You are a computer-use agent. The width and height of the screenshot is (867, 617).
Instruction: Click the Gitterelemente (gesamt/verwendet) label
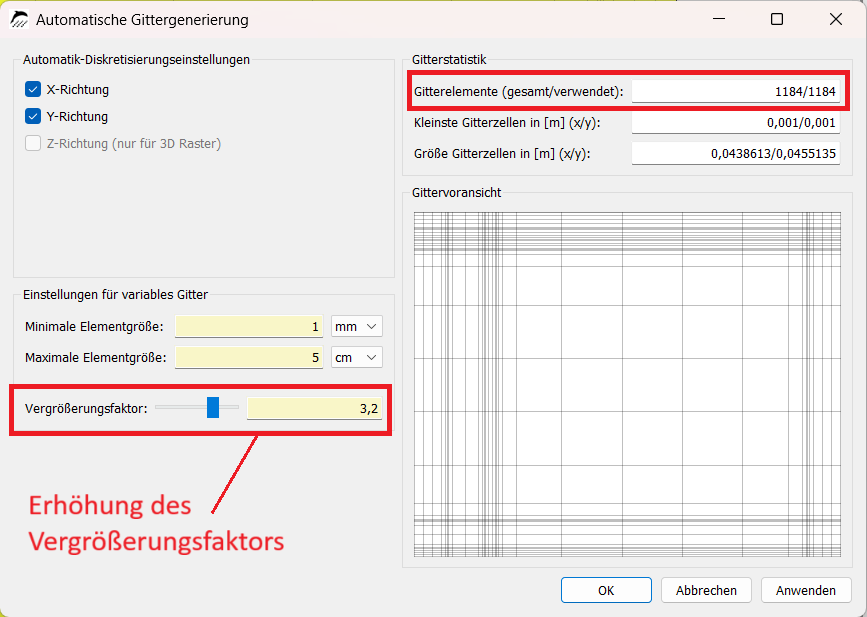[518, 92]
